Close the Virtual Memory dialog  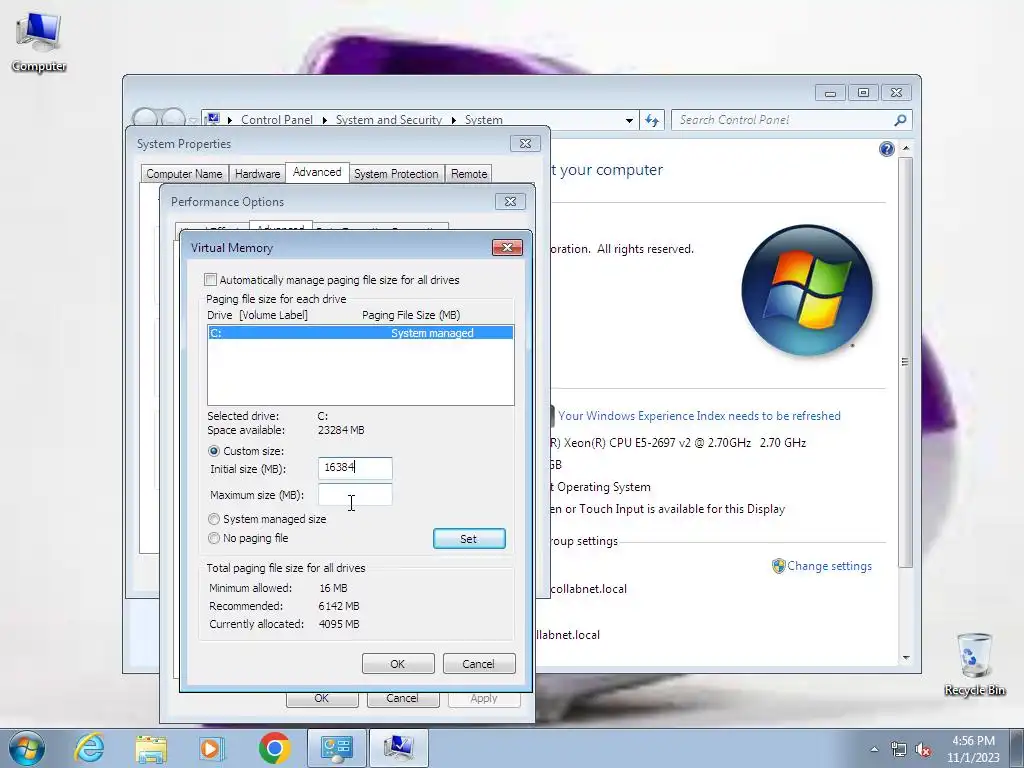(507, 248)
